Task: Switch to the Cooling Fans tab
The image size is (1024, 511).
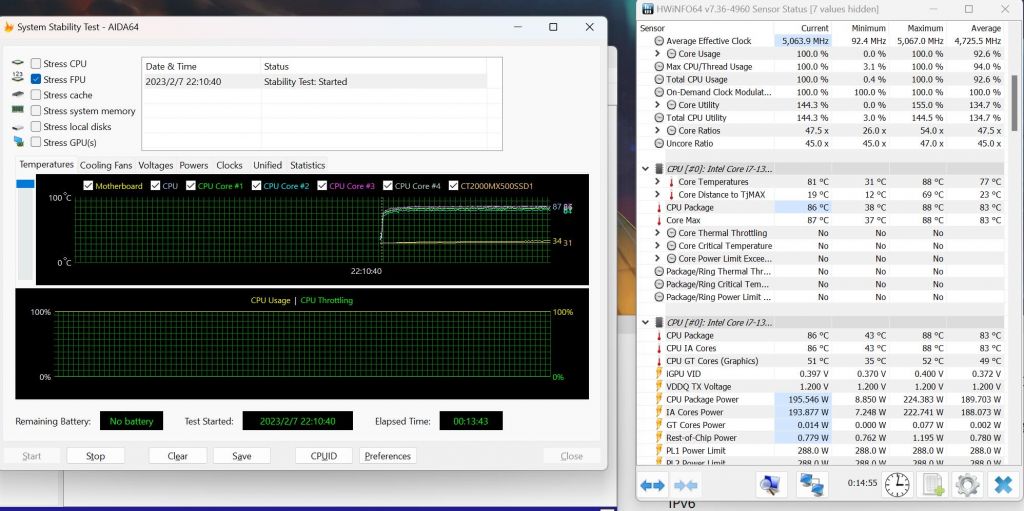Action: [105, 165]
